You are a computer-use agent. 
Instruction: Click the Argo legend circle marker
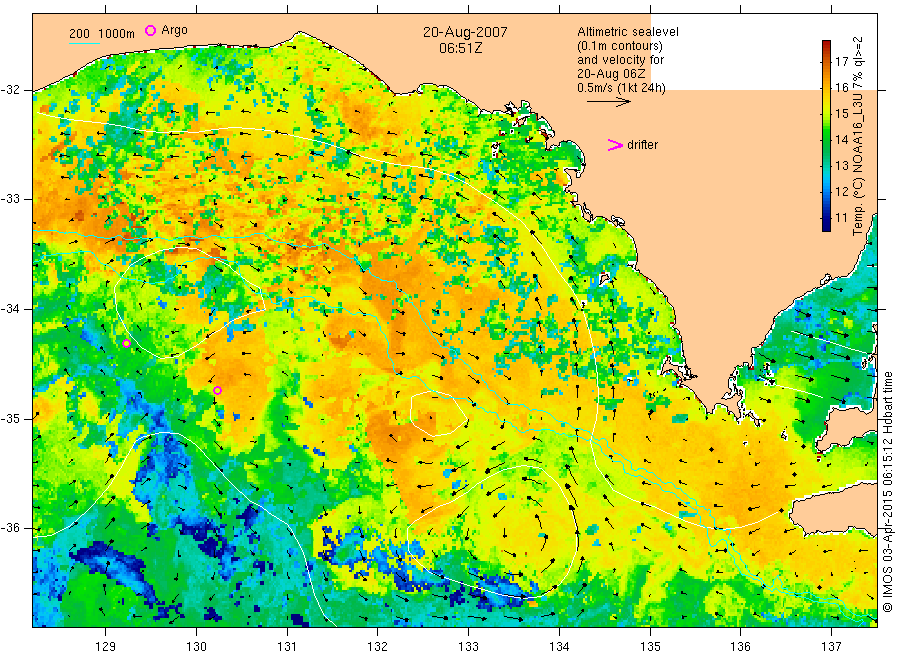coord(150,30)
